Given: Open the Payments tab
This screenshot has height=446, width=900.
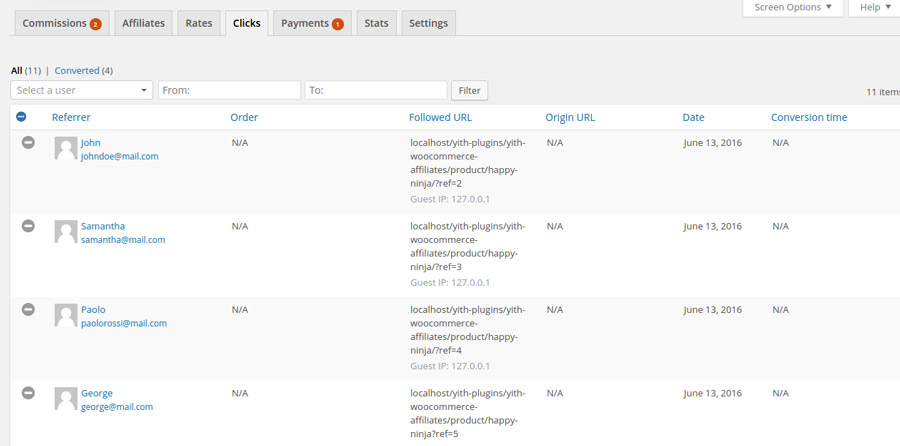Looking at the screenshot, I should tap(311, 23).
